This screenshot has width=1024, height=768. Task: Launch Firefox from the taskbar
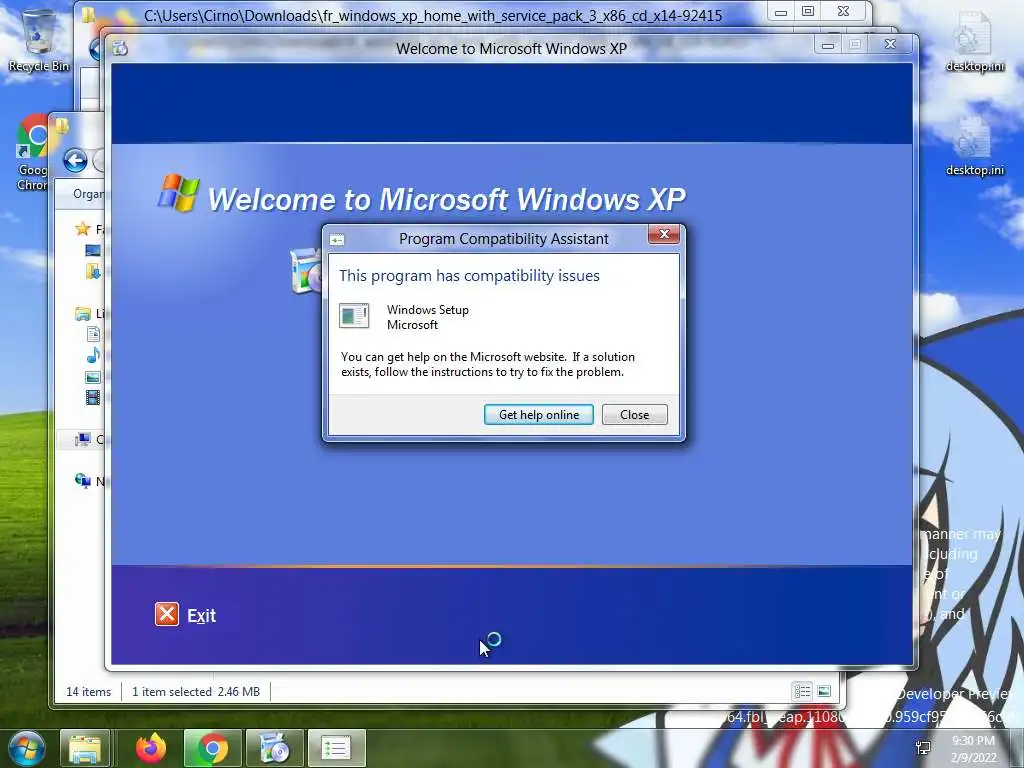coord(151,748)
